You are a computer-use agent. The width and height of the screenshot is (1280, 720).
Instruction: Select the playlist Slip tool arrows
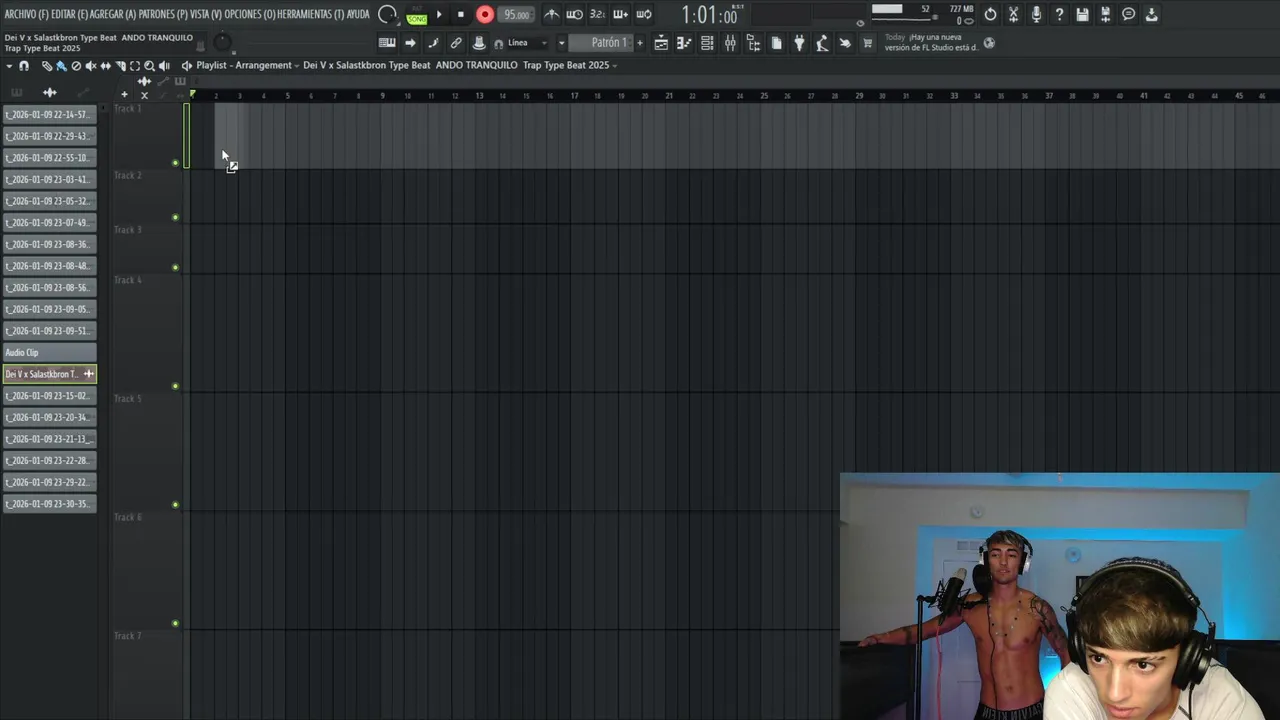coord(105,66)
